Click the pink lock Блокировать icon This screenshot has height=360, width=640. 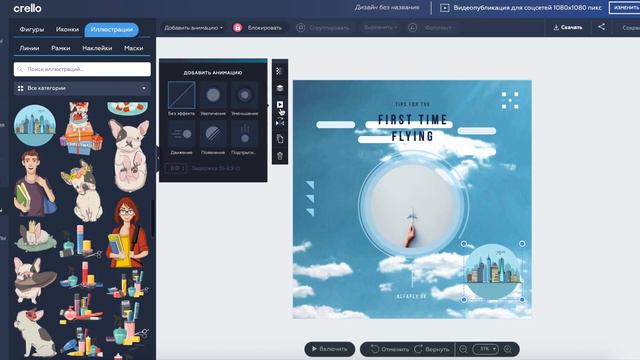pyautogui.click(x=238, y=28)
